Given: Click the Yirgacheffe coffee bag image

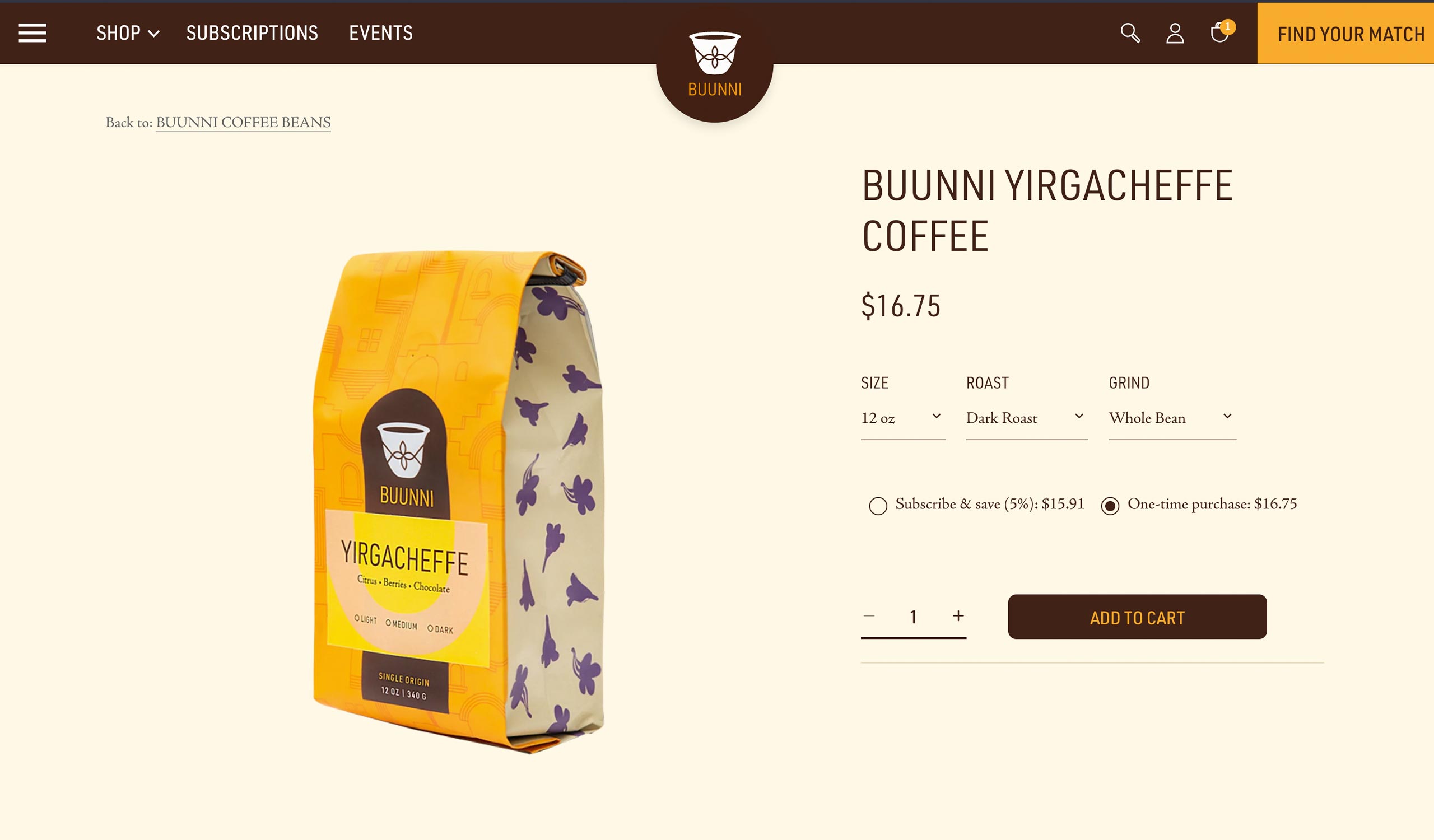Looking at the screenshot, I should (459, 502).
